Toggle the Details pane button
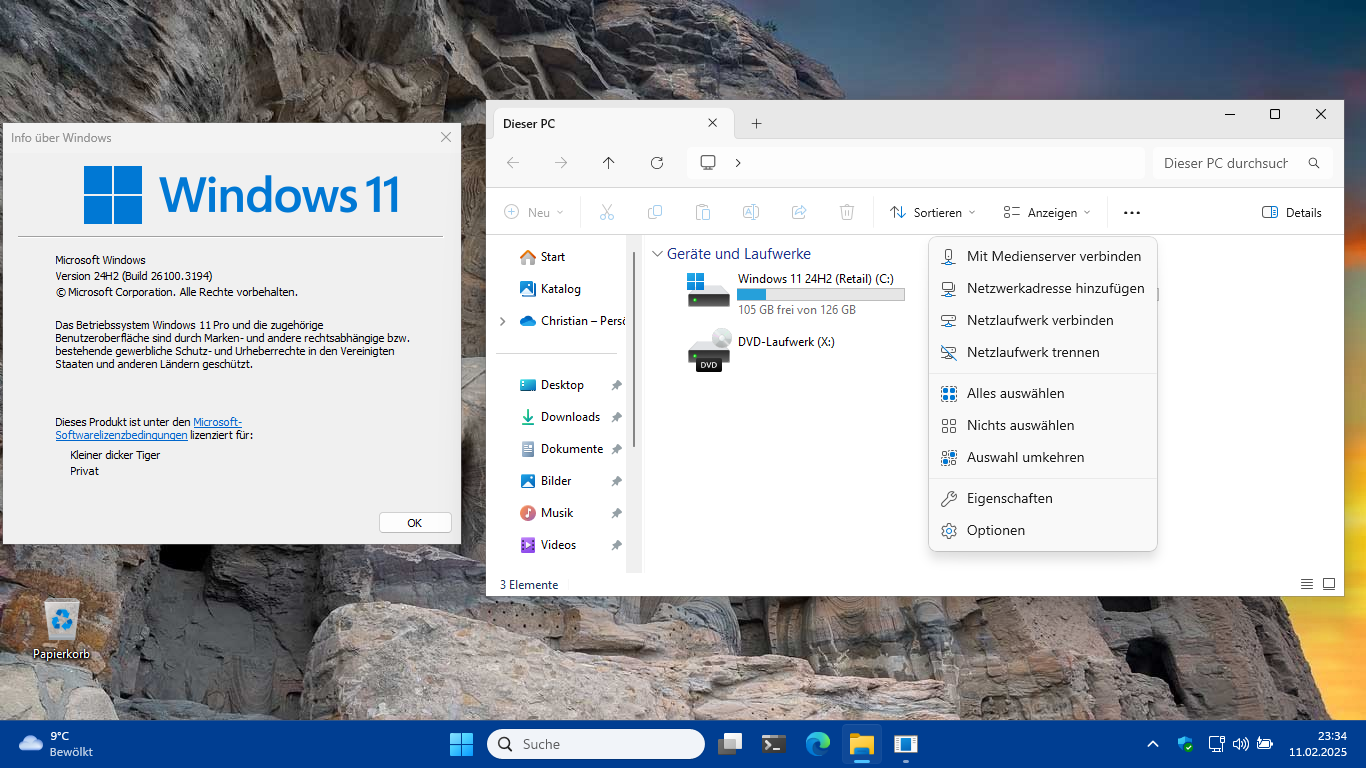This screenshot has width=1366, height=768. coord(1291,212)
